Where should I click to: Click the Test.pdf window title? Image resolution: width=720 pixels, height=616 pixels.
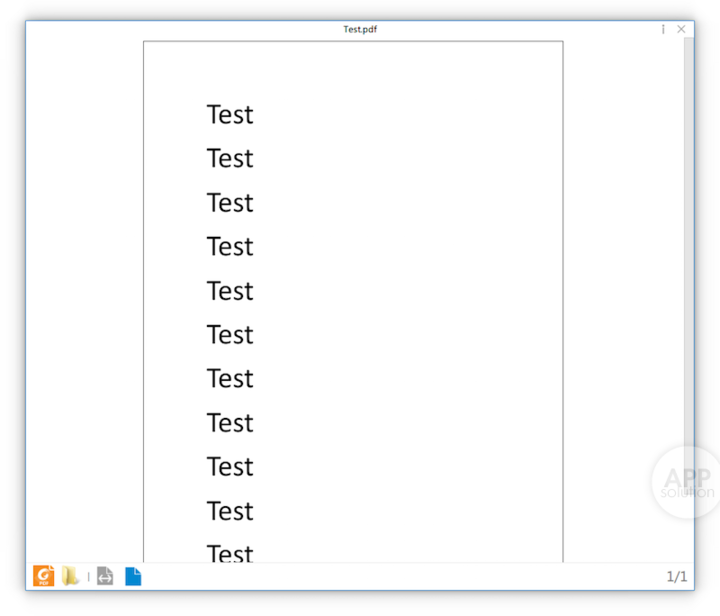tap(360, 29)
